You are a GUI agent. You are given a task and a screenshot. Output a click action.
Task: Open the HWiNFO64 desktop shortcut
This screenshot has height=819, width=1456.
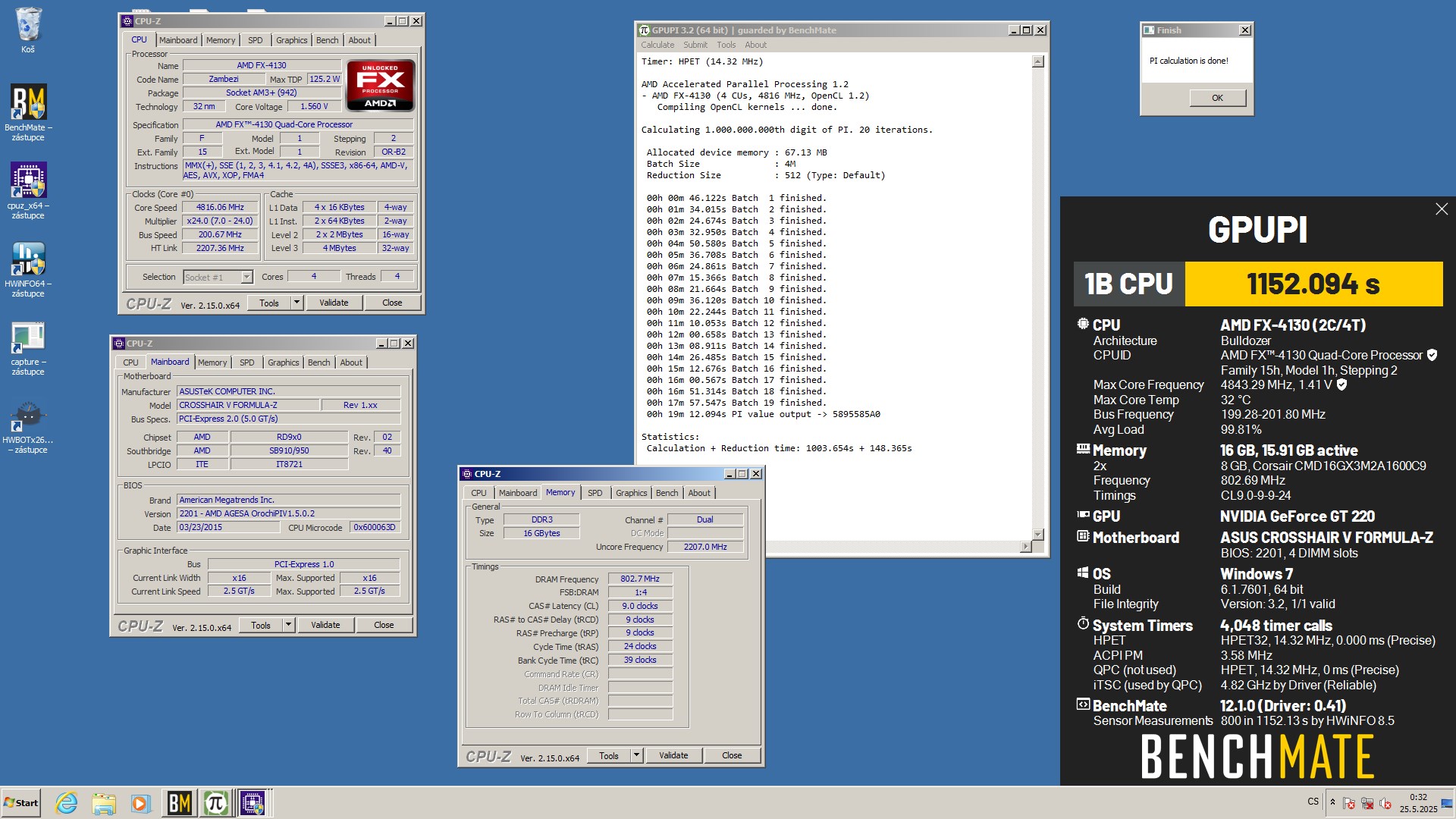(x=28, y=268)
